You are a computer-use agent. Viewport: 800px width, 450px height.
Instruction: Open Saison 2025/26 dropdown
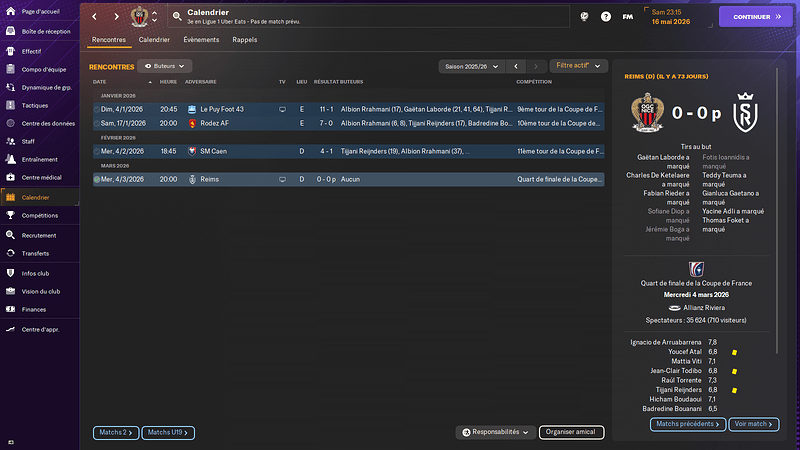[472, 67]
